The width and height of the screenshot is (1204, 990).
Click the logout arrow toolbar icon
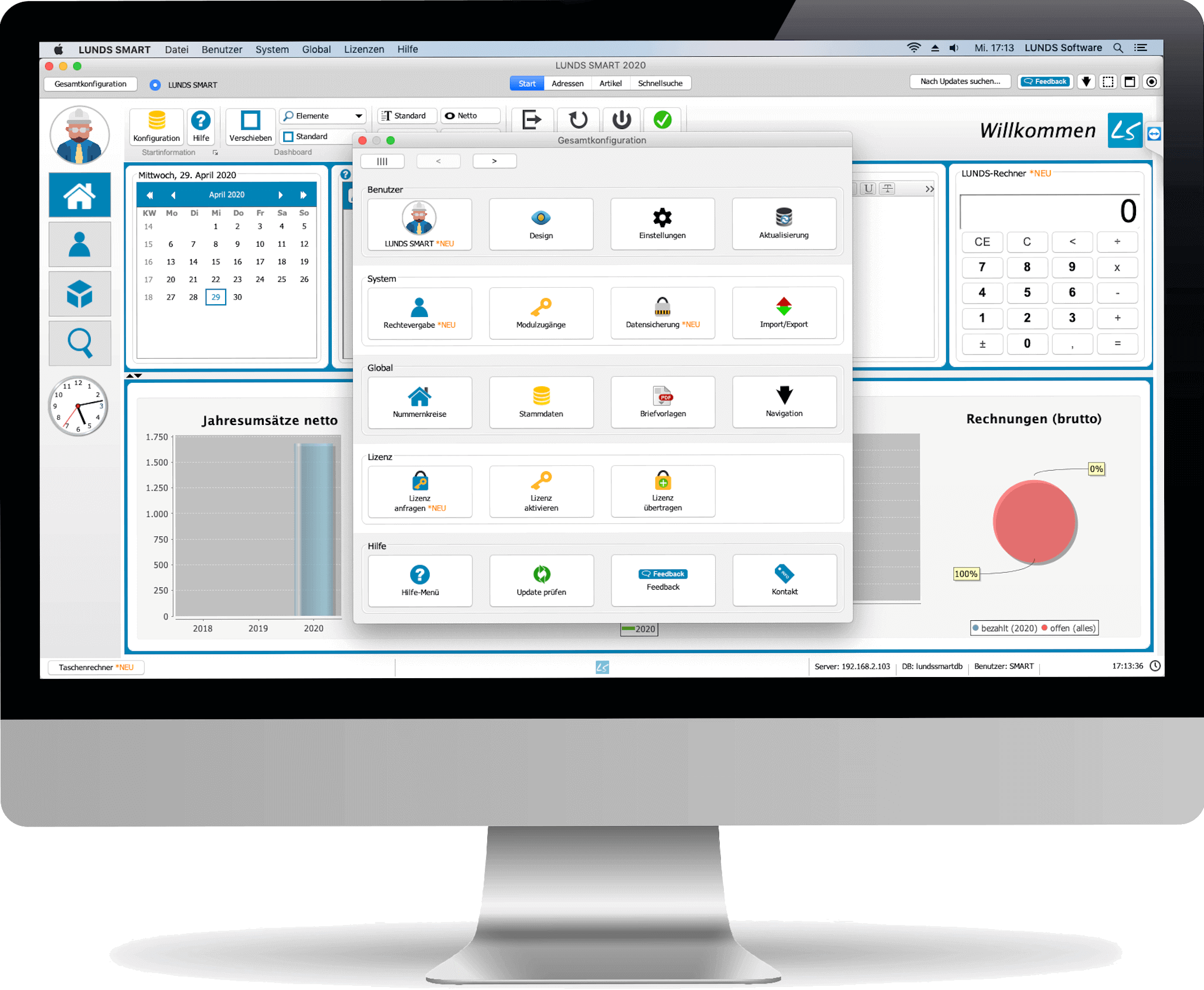pyautogui.click(x=531, y=120)
